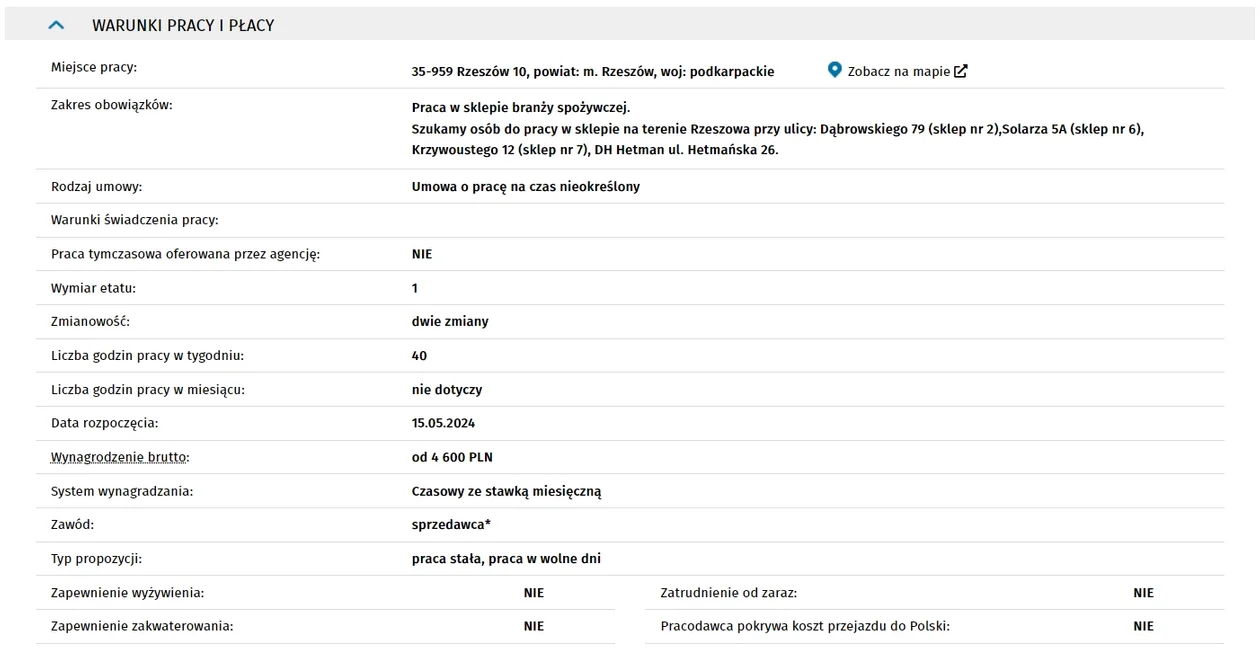Click the Rodzaj umowy label
The height and width of the screenshot is (669, 1260).
96,187
